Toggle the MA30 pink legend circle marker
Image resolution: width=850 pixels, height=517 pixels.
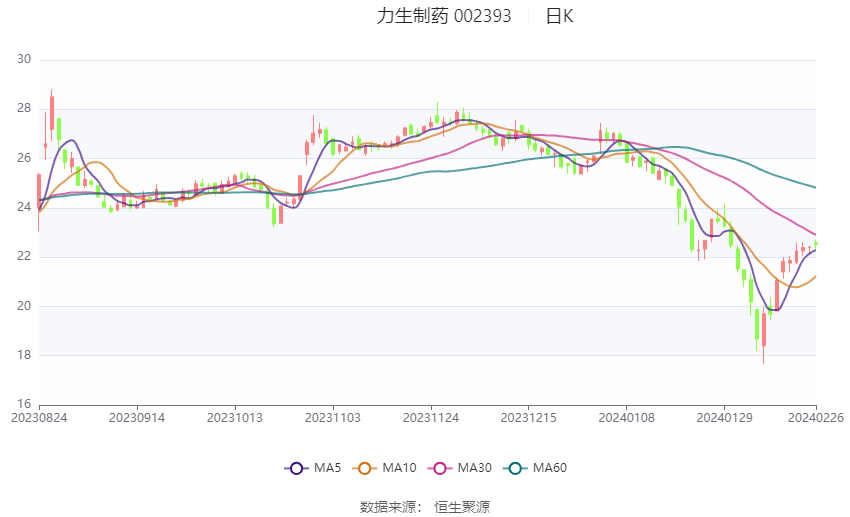coord(440,468)
